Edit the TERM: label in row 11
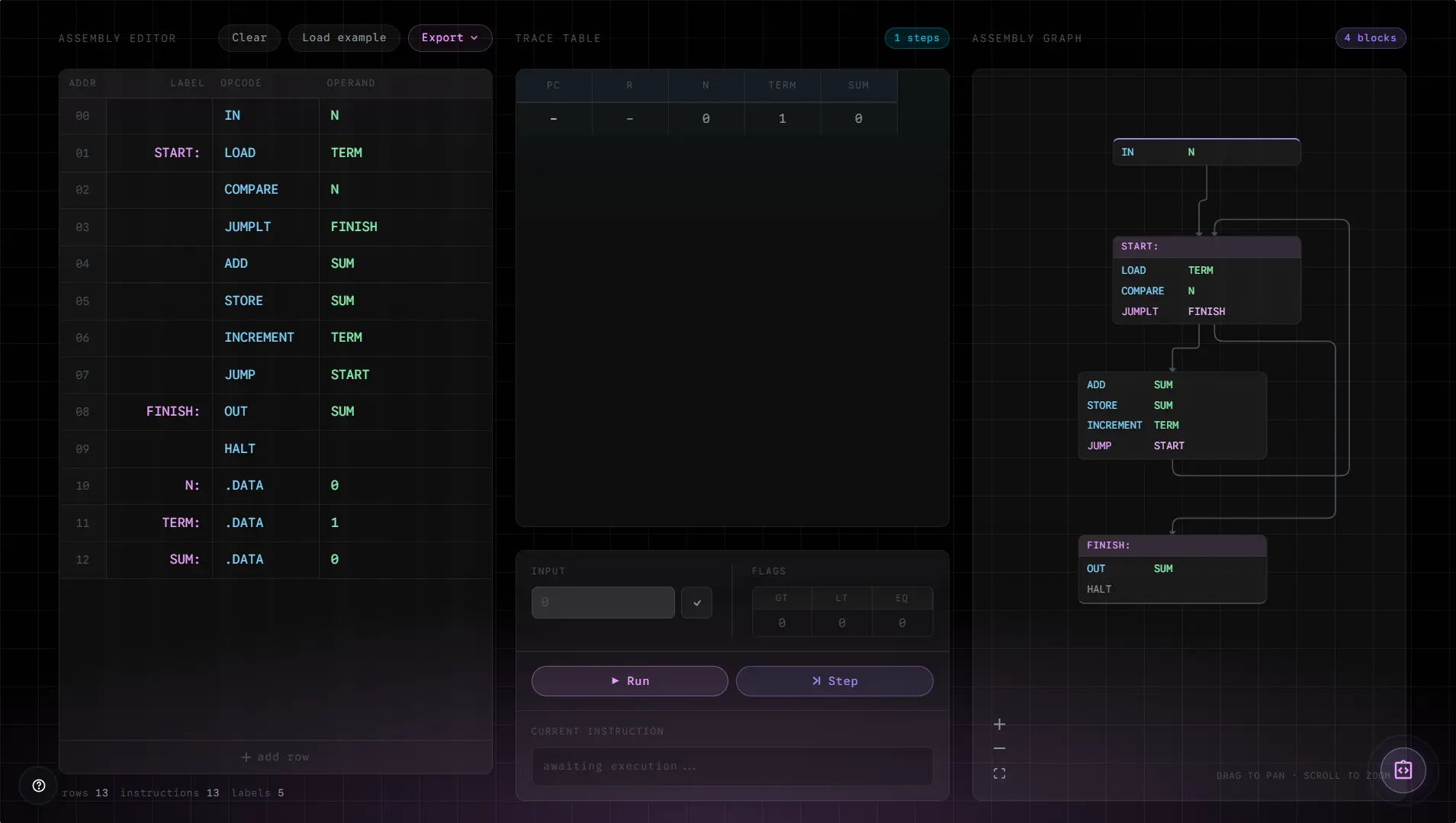The height and width of the screenshot is (823, 1456). tap(181, 523)
